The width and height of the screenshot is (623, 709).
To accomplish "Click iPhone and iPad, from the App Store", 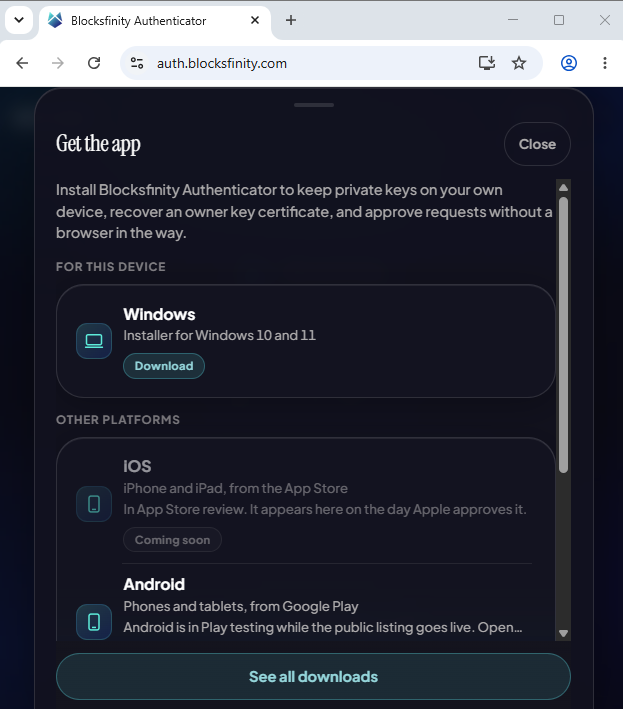I will (236, 488).
